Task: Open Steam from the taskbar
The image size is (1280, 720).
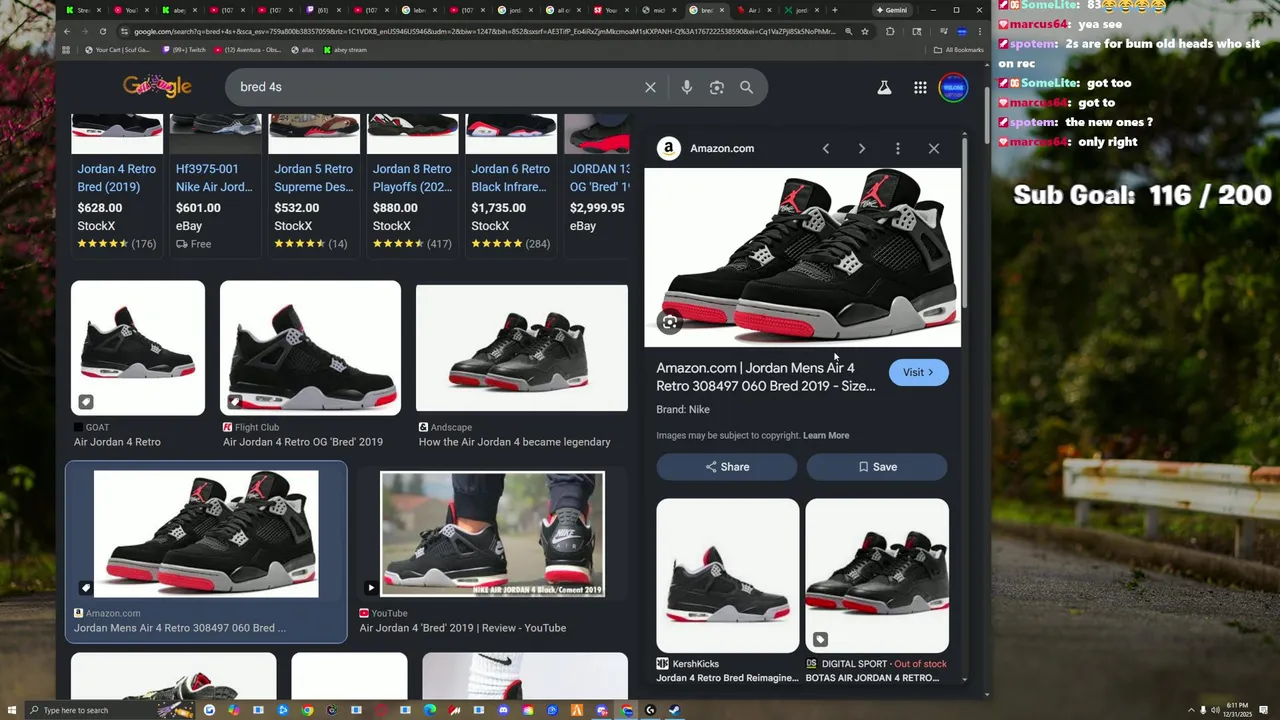Action: coord(674,710)
